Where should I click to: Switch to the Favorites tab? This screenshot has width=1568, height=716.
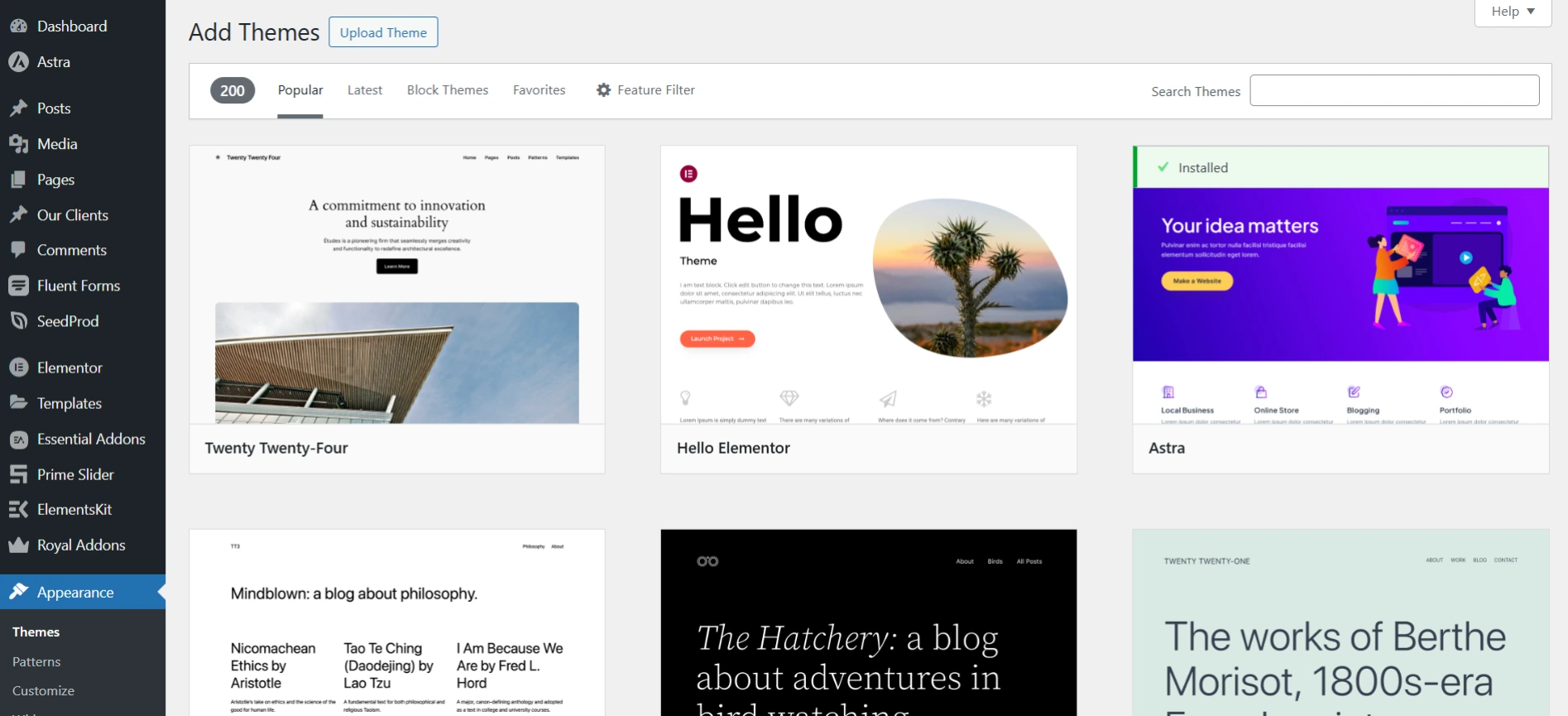[x=539, y=90]
